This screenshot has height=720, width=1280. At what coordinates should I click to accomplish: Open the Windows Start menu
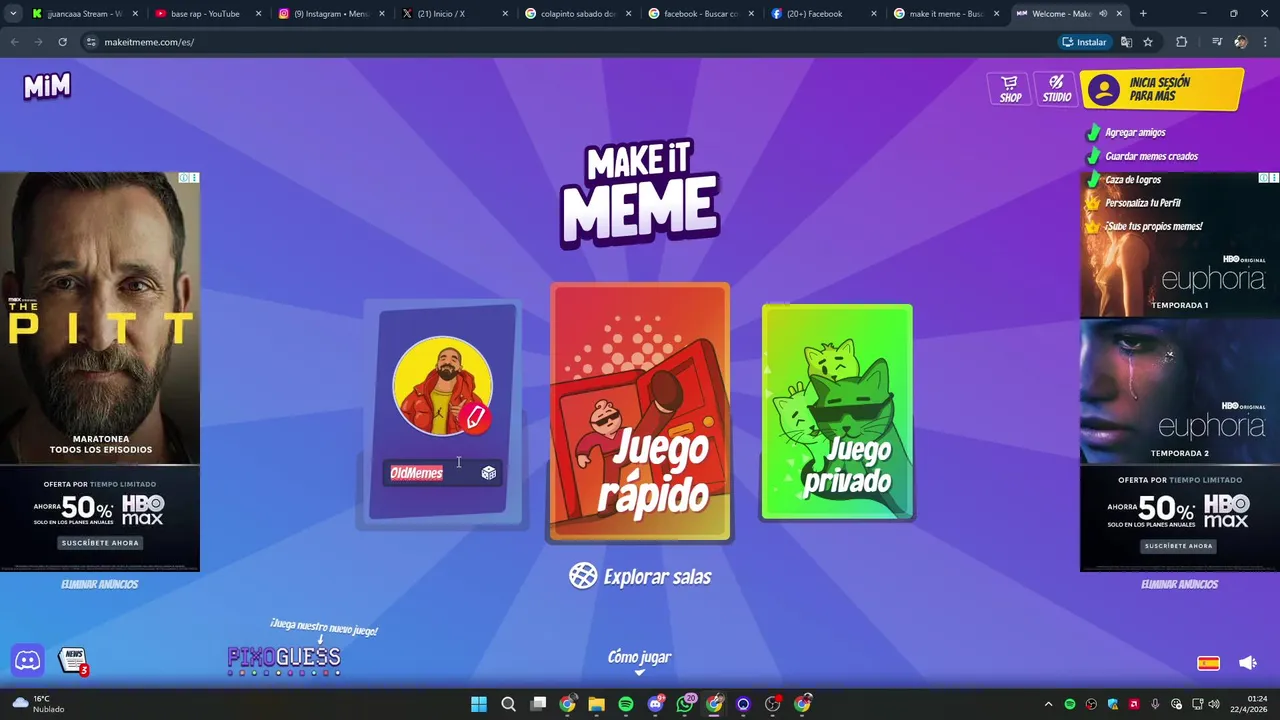click(x=478, y=704)
